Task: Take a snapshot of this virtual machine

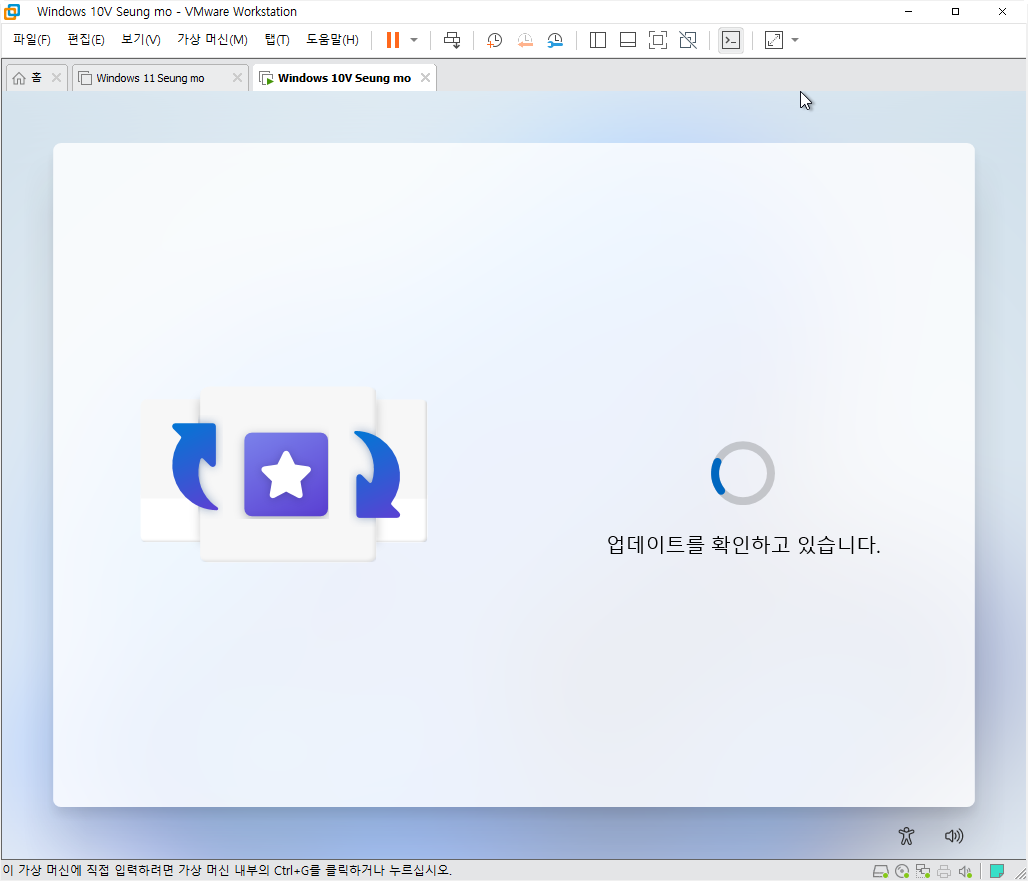Action: (494, 40)
